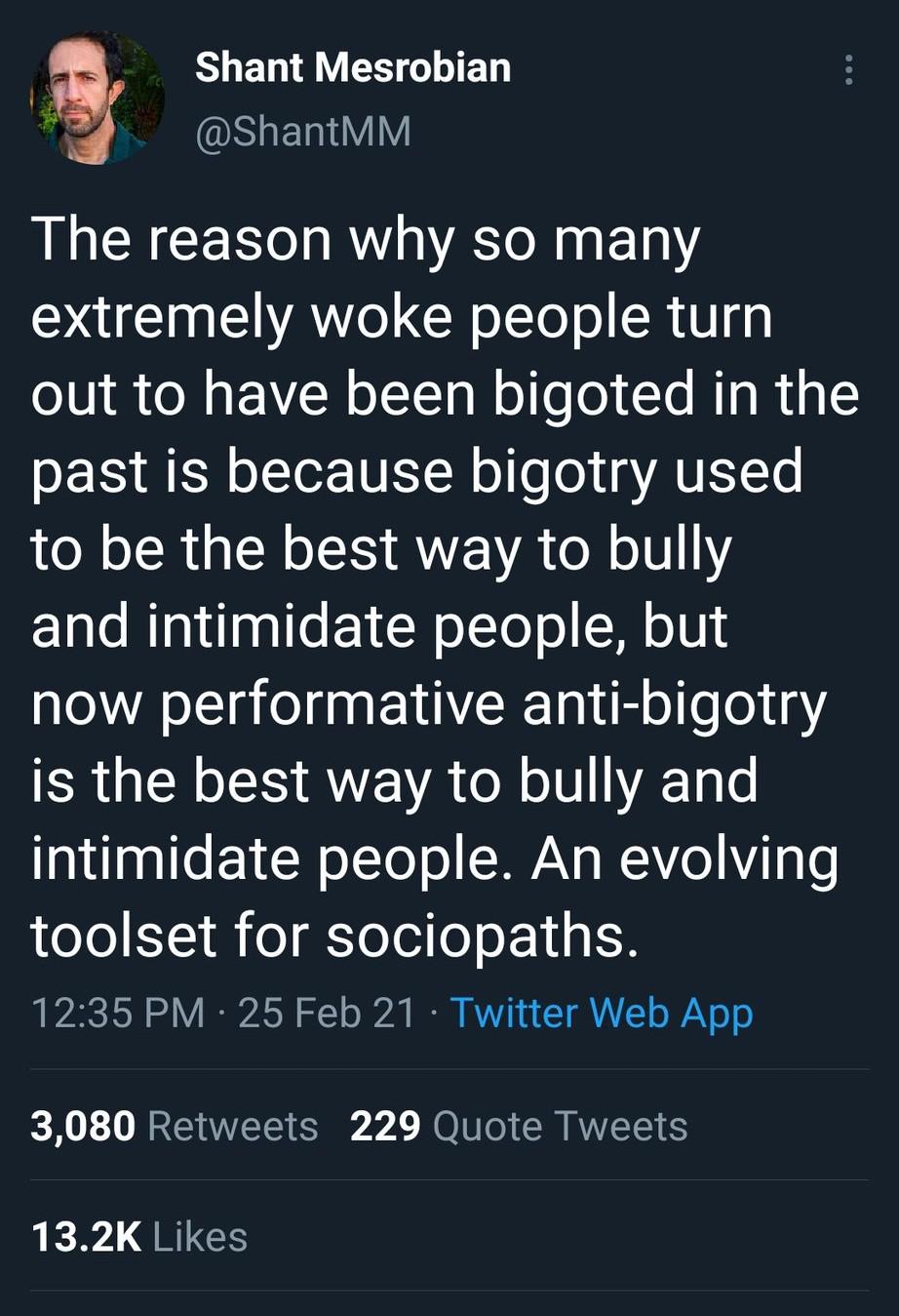Open the Twitter Web App source link

coord(601,1012)
